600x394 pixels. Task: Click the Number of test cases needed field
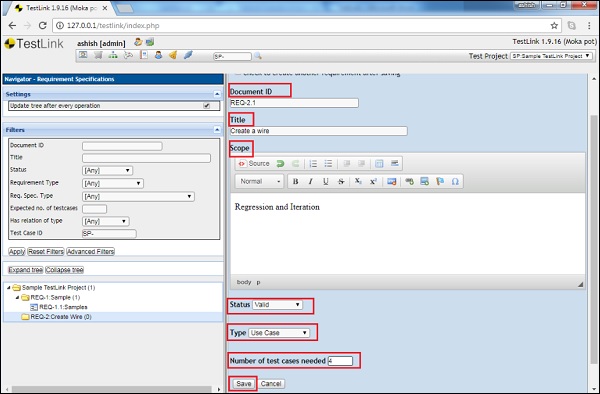[x=340, y=361]
